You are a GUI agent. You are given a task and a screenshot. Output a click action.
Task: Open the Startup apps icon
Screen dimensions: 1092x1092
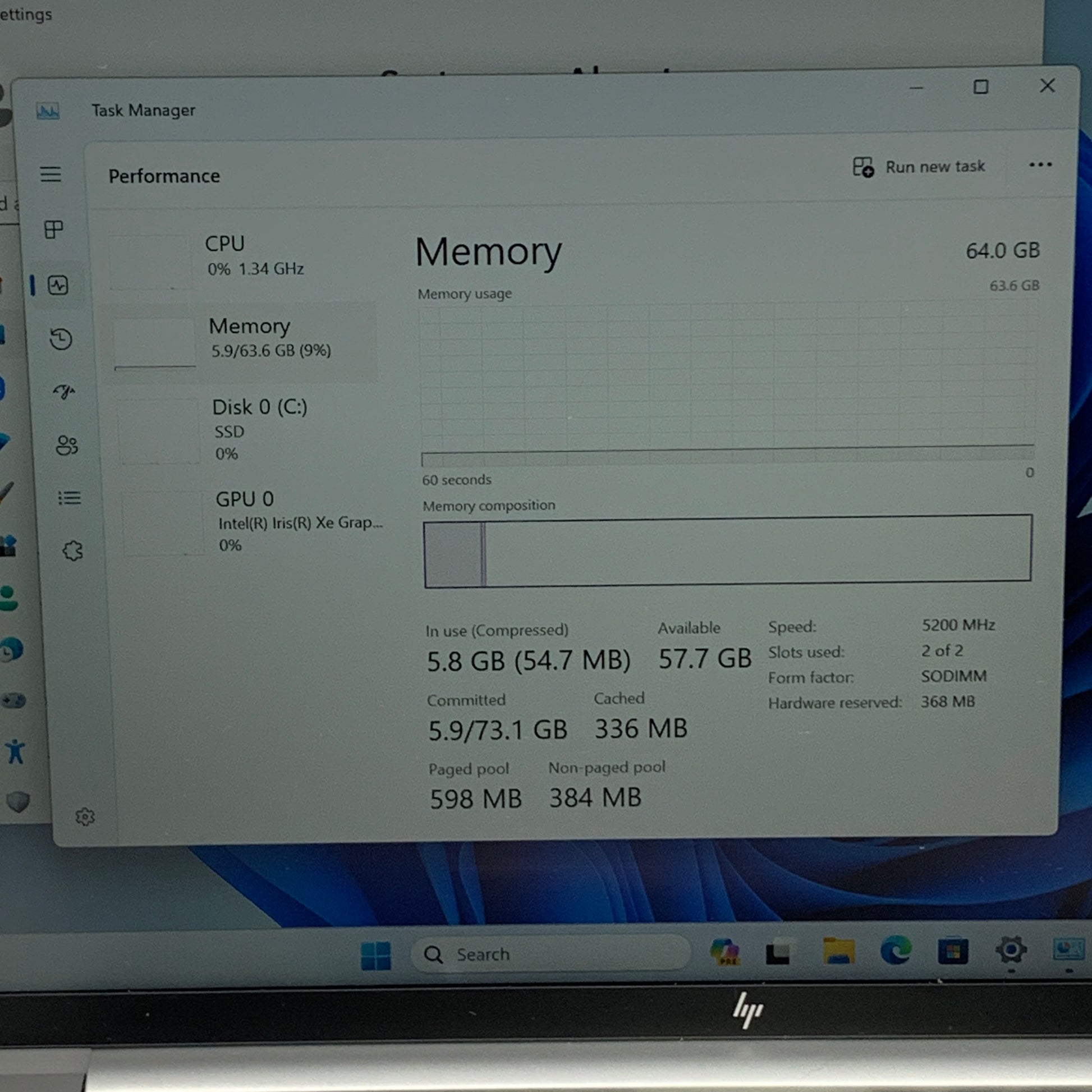tap(64, 391)
